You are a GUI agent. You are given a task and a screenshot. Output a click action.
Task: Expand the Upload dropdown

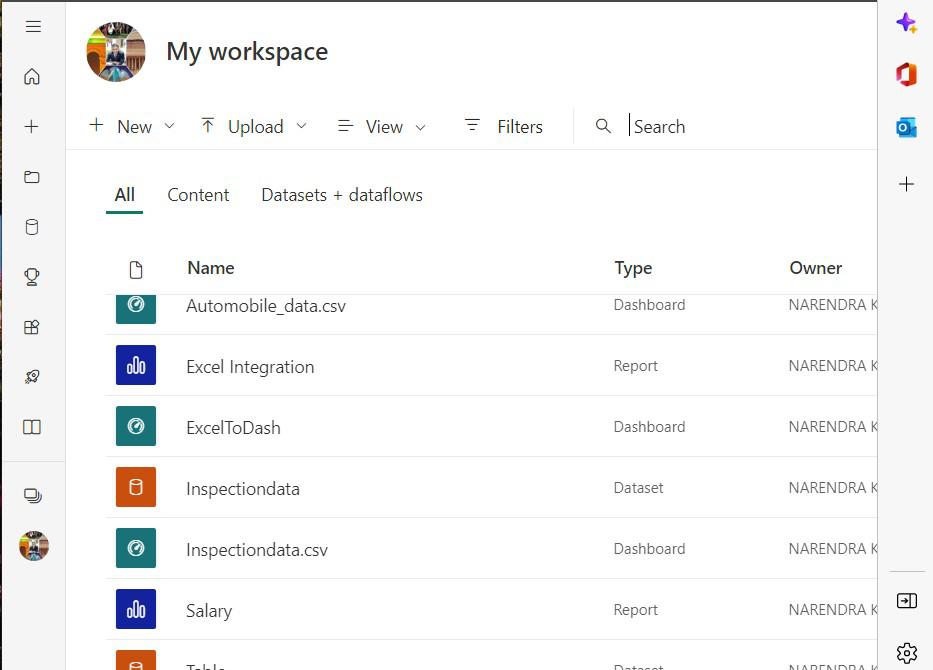click(254, 127)
